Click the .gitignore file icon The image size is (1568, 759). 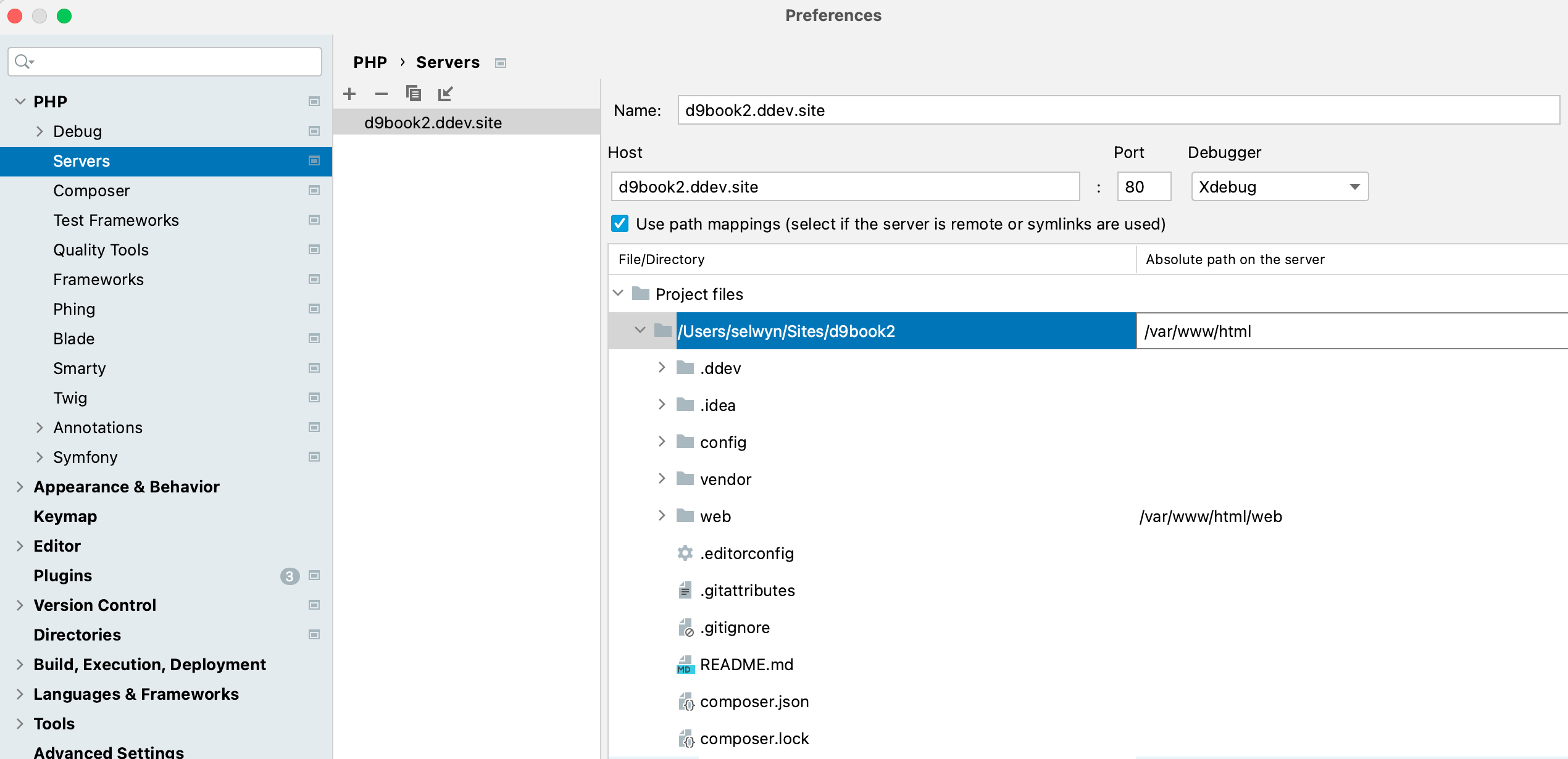[x=686, y=628]
